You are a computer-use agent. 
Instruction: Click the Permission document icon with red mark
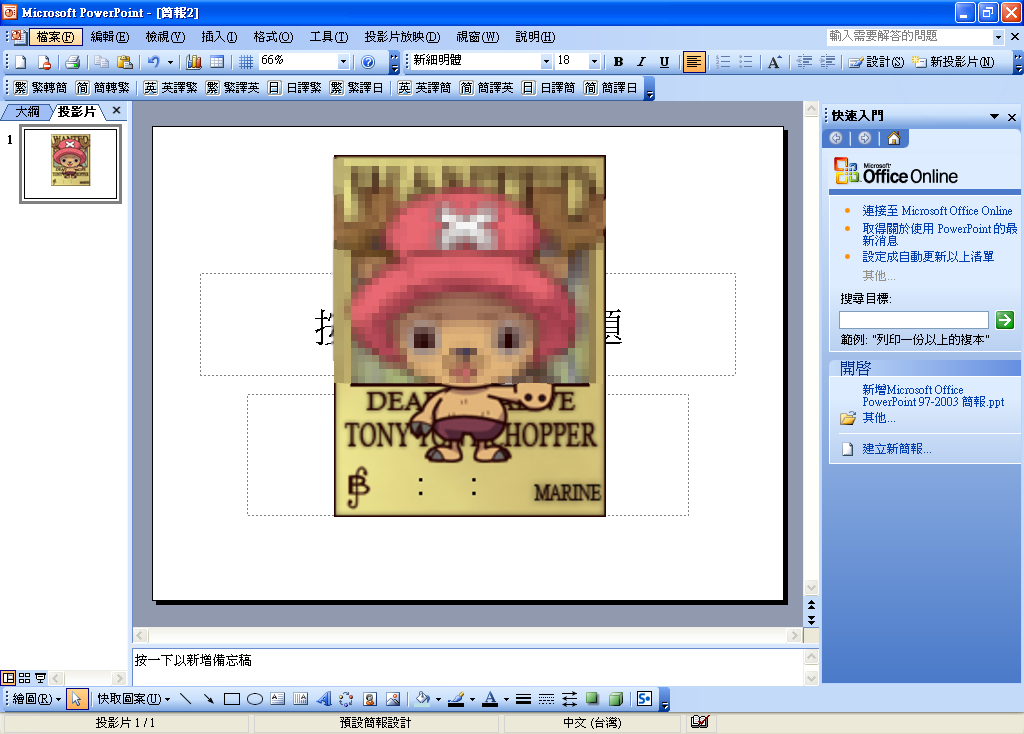(x=44, y=62)
